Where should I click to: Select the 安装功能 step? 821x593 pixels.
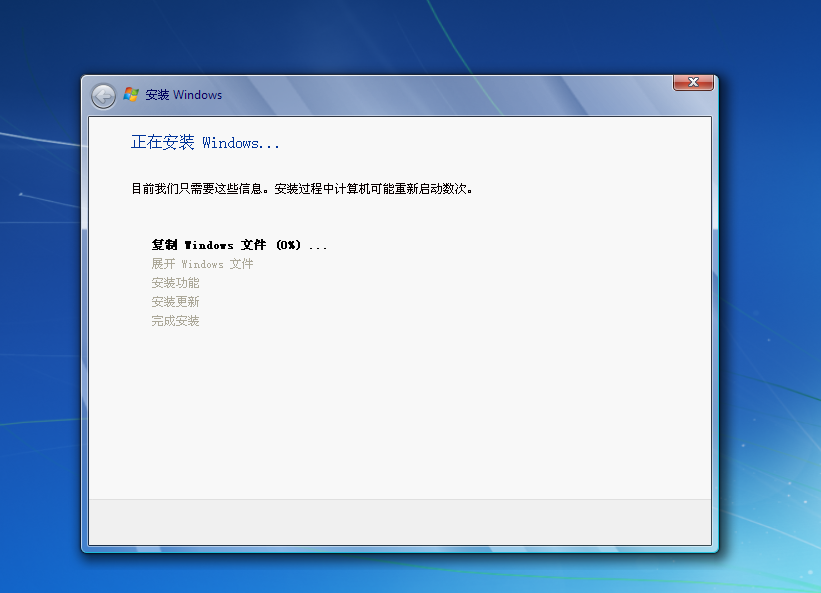[x=175, y=283]
